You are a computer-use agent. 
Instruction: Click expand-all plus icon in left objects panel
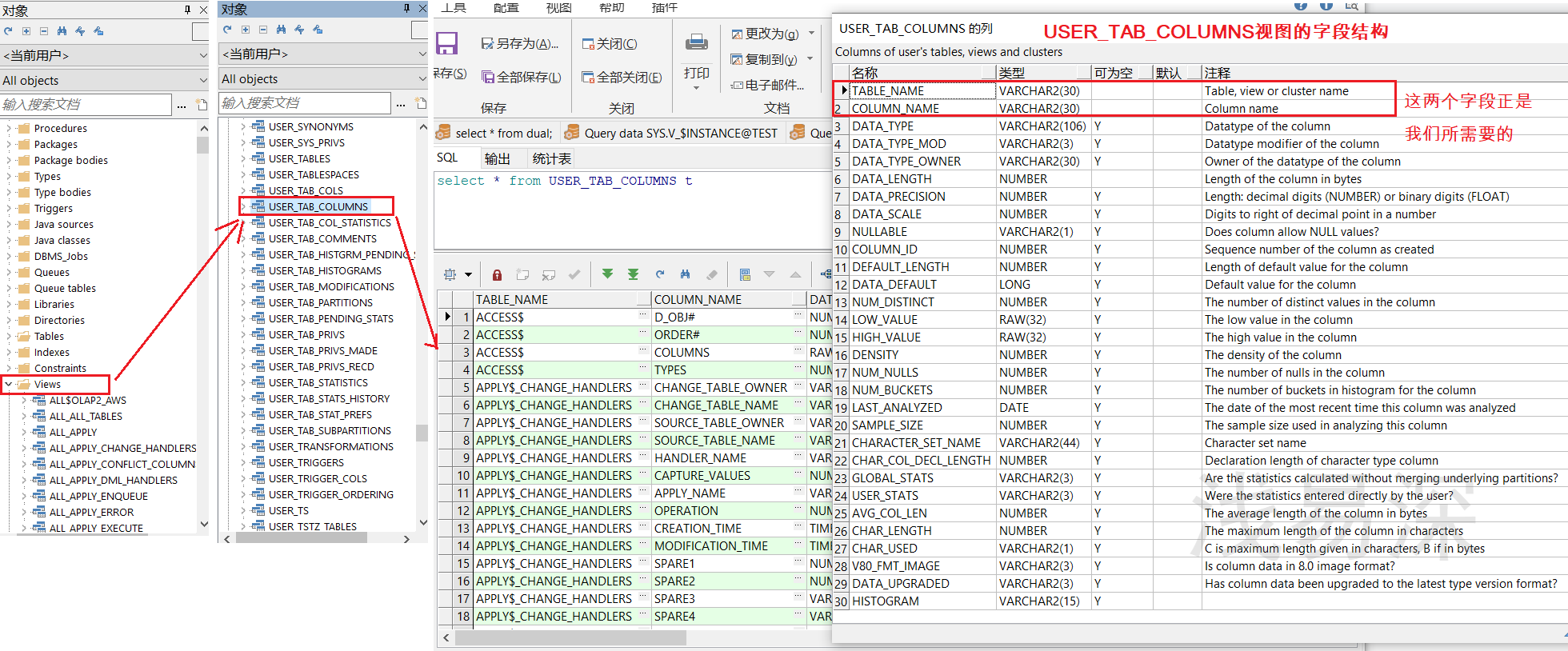tap(26, 31)
